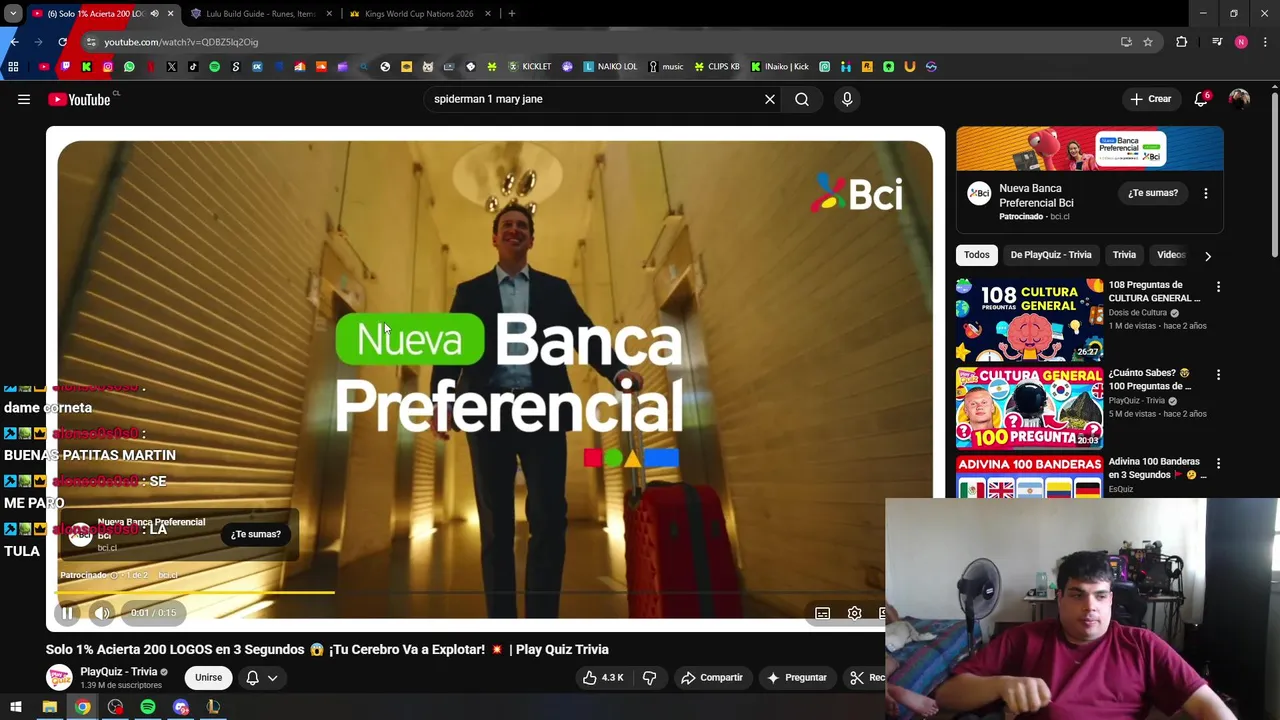This screenshot has height=720, width=1280.
Task: Open menu for Adivina 100 Banderas video
Action: coord(1218,464)
